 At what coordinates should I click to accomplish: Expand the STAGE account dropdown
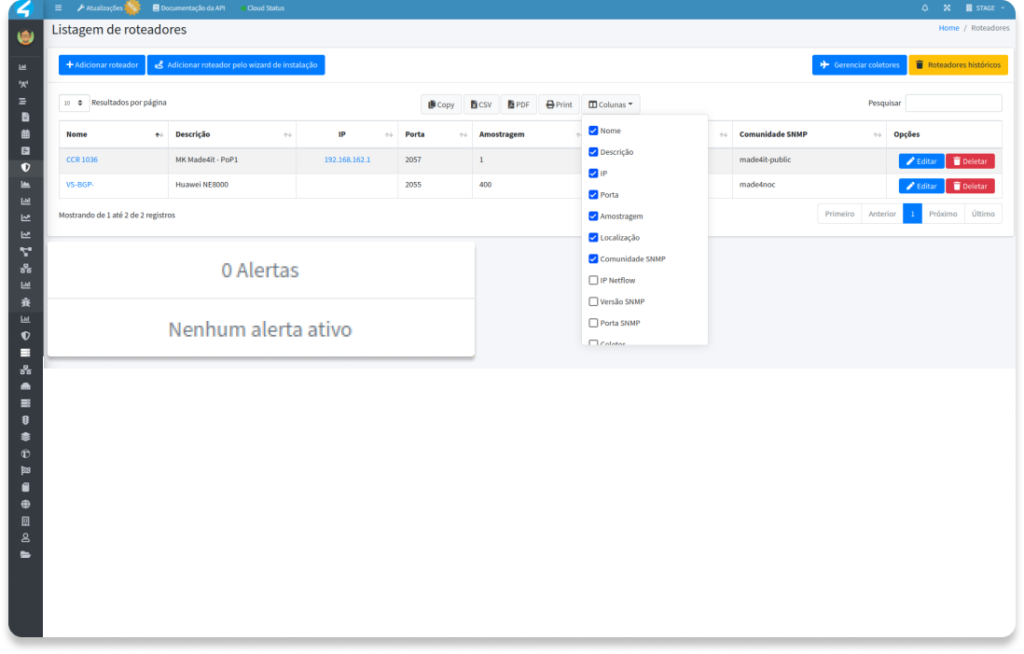point(985,8)
